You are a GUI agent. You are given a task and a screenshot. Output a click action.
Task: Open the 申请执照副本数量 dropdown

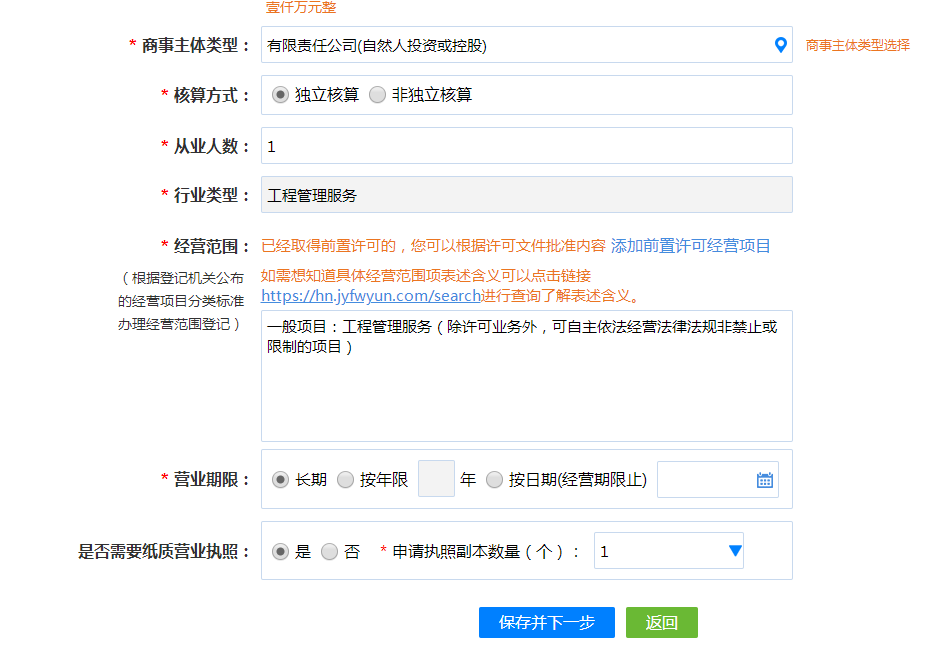coord(668,550)
